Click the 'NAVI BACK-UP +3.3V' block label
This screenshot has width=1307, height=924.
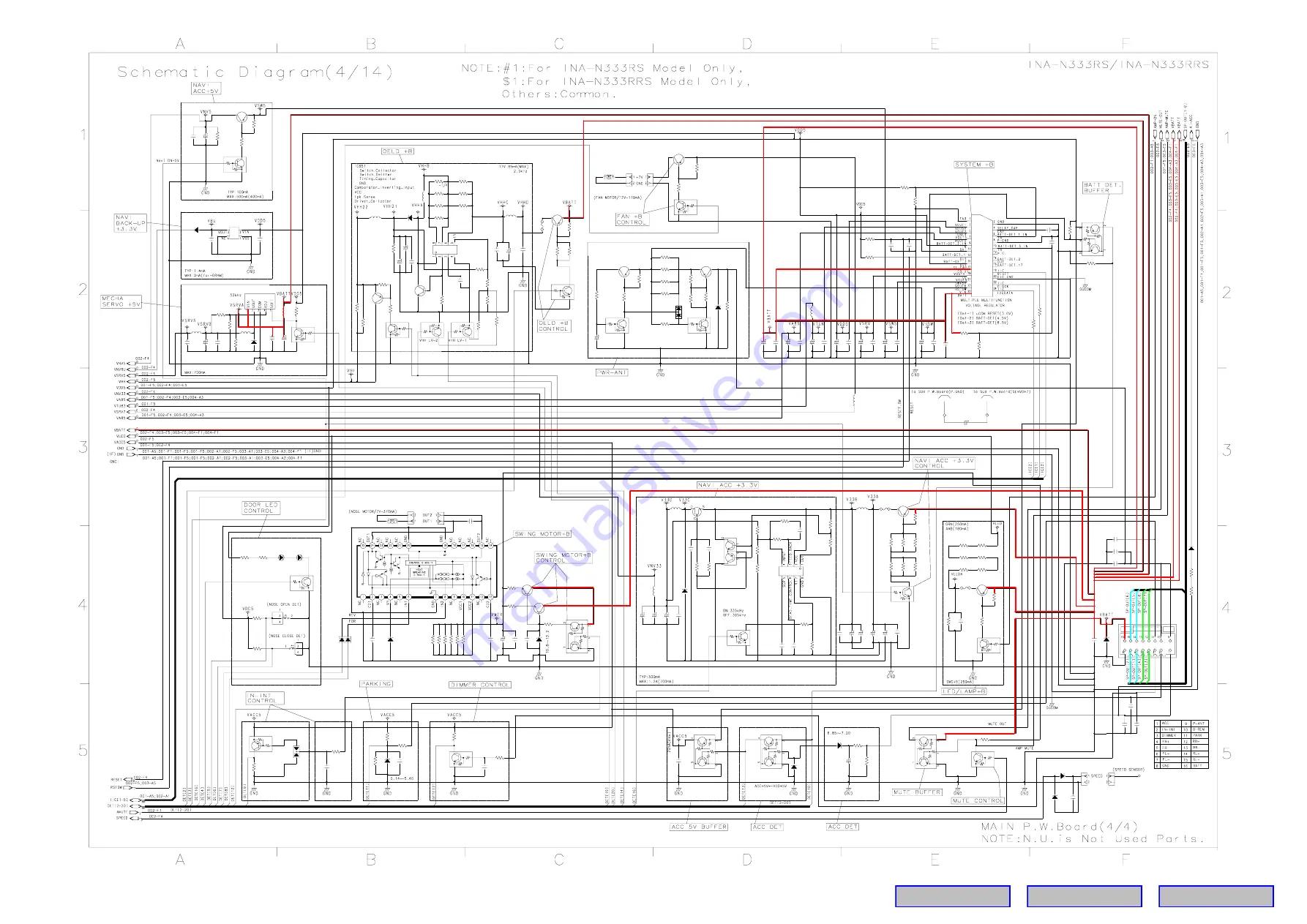[x=130, y=223]
